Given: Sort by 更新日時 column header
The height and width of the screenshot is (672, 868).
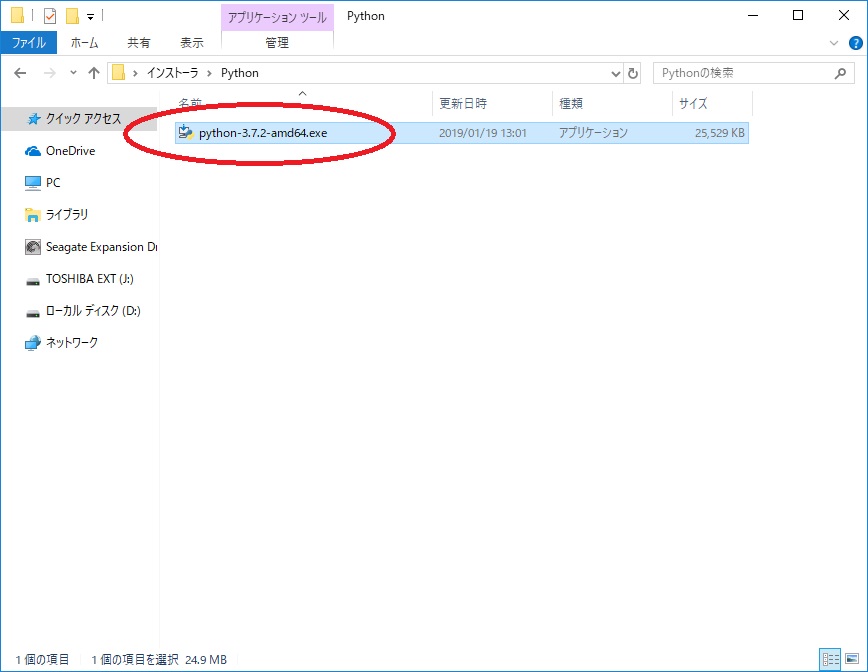Looking at the screenshot, I should (x=463, y=104).
